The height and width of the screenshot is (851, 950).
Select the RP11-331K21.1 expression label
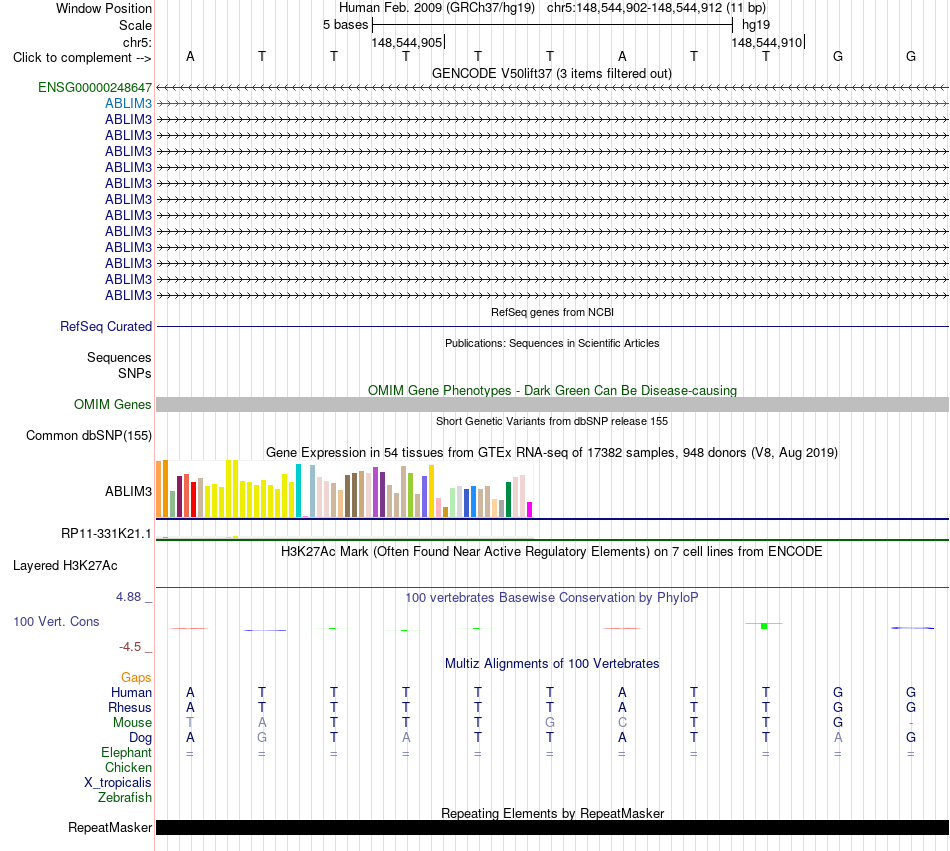pyautogui.click(x=106, y=534)
